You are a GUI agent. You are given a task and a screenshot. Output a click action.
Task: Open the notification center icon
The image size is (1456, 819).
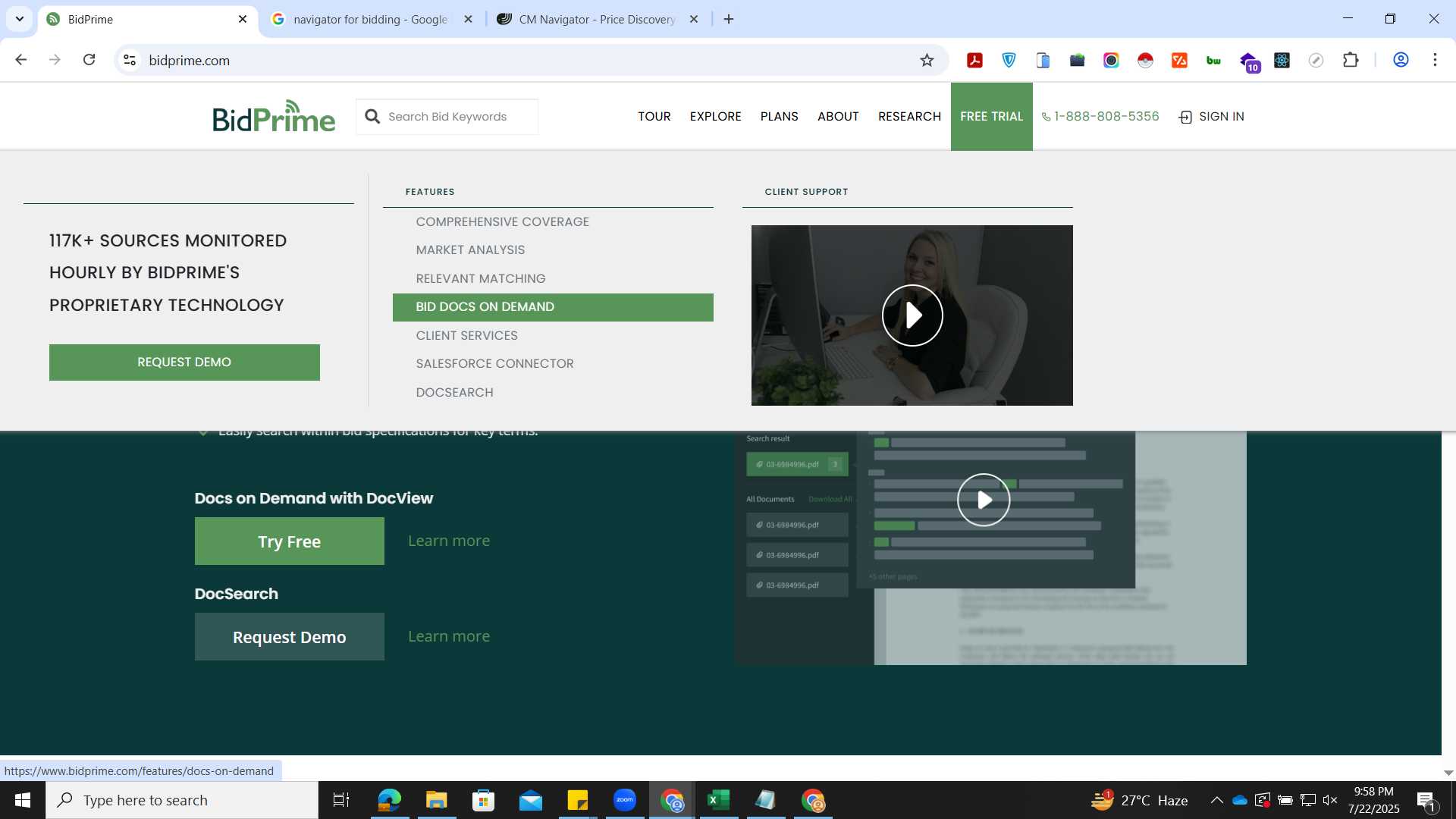(1426, 800)
